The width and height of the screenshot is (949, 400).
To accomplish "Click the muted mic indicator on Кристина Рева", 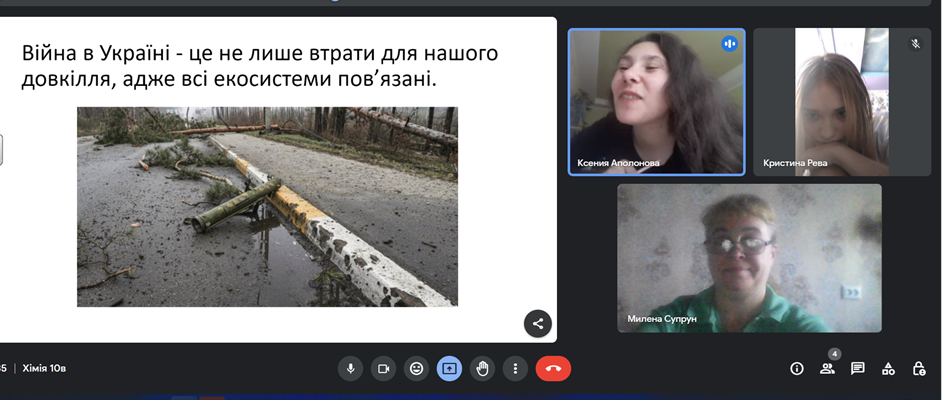I will pyautogui.click(x=916, y=44).
